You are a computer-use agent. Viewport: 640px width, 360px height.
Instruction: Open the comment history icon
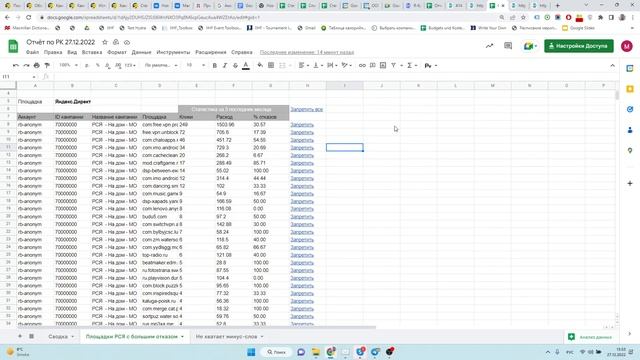(x=508, y=46)
